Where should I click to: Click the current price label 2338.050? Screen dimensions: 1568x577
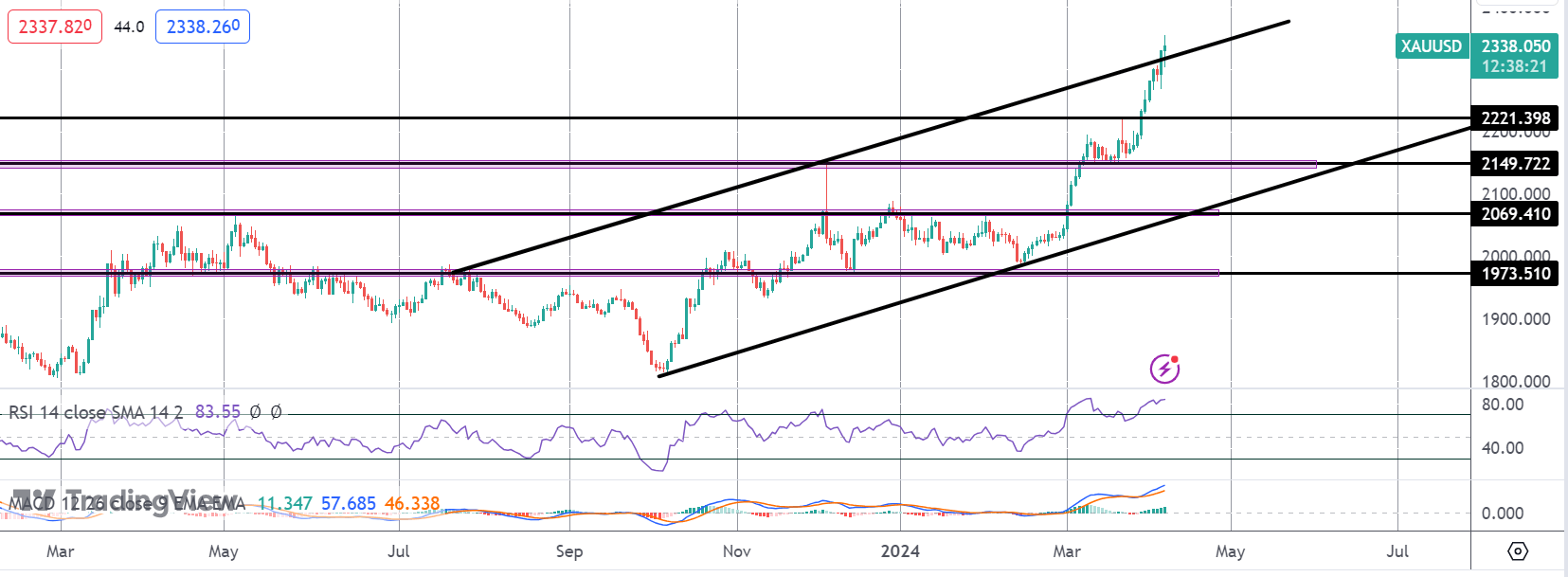pos(1516,45)
